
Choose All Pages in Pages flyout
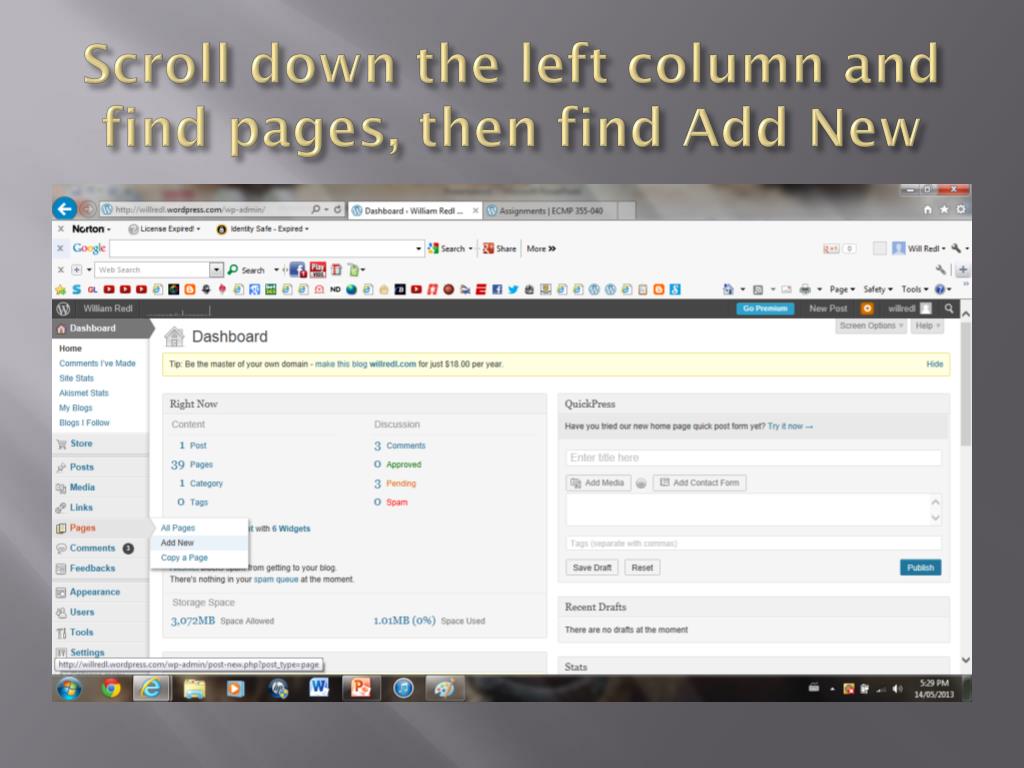[x=178, y=528]
